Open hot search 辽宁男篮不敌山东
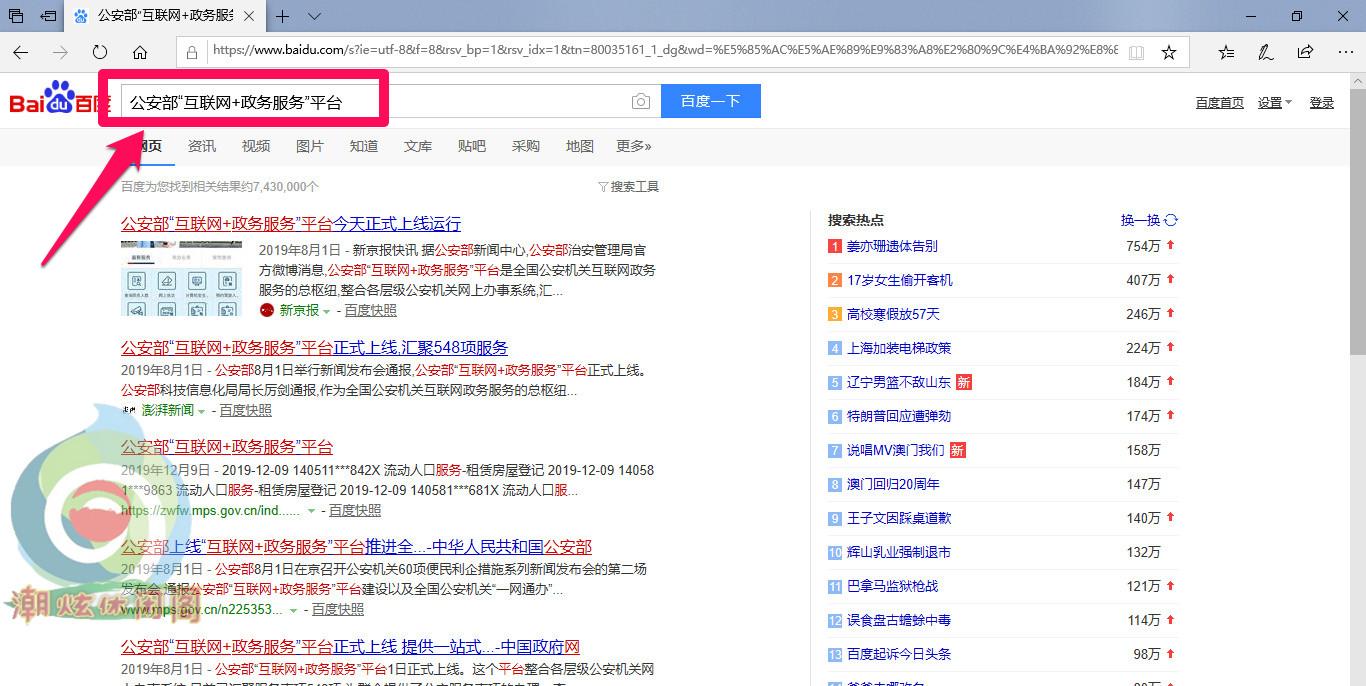Viewport: 1366px width, 686px height. pos(899,382)
